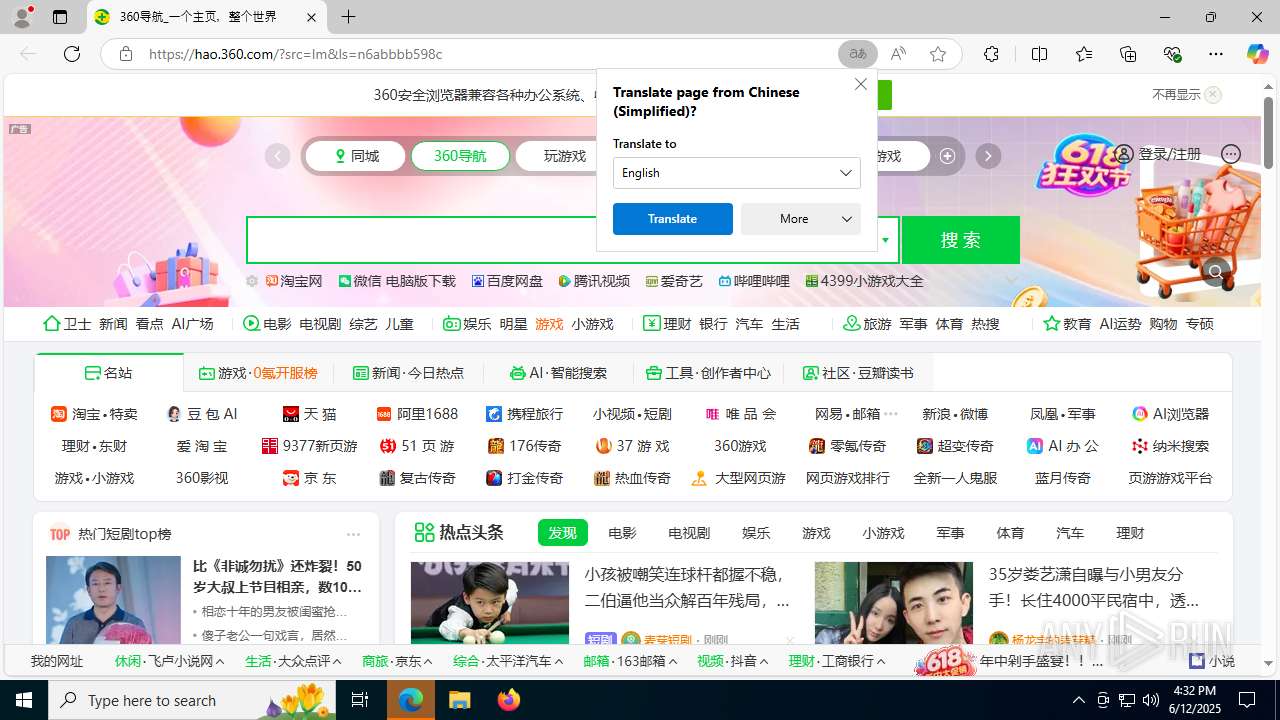
Task: Refresh the page with the reload icon
Action: [x=72, y=54]
